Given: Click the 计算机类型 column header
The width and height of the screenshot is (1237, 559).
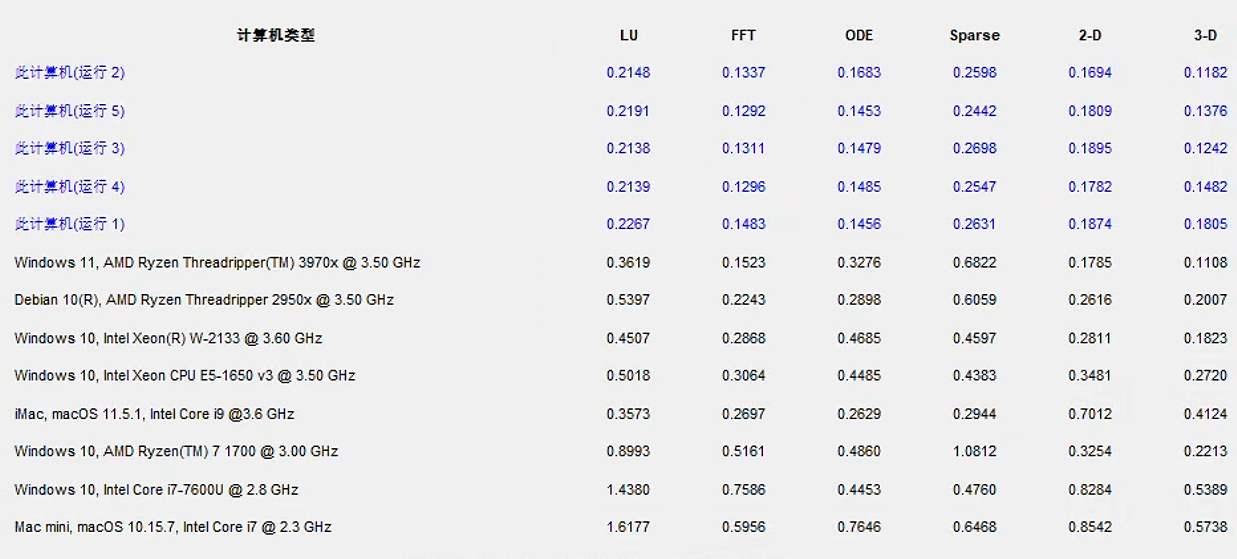Looking at the screenshot, I should point(276,35).
